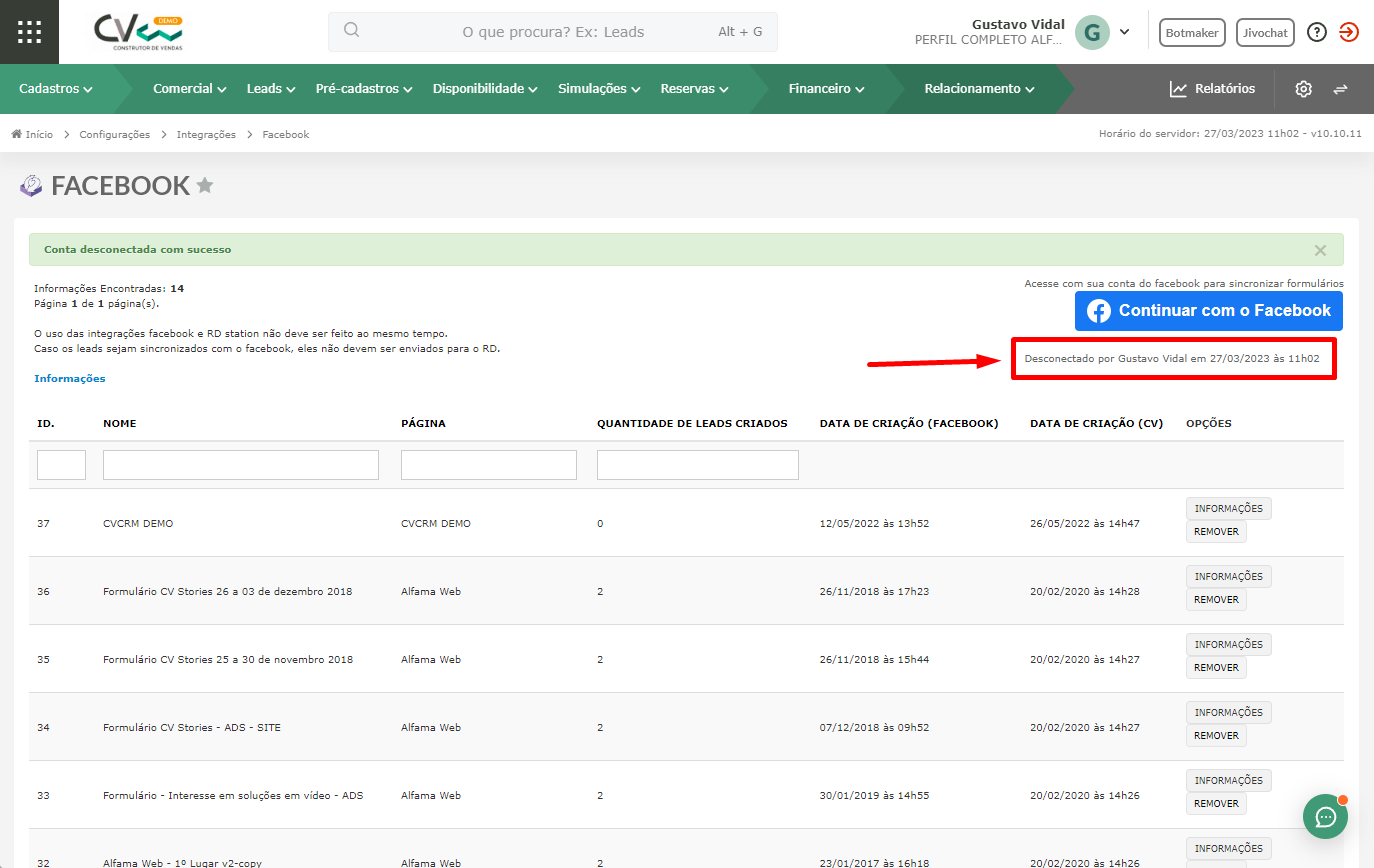The width and height of the screenshot is (1374, 868).
Task: Click the Página filter field
Action: pyautogui.click(x=489, y=465)
